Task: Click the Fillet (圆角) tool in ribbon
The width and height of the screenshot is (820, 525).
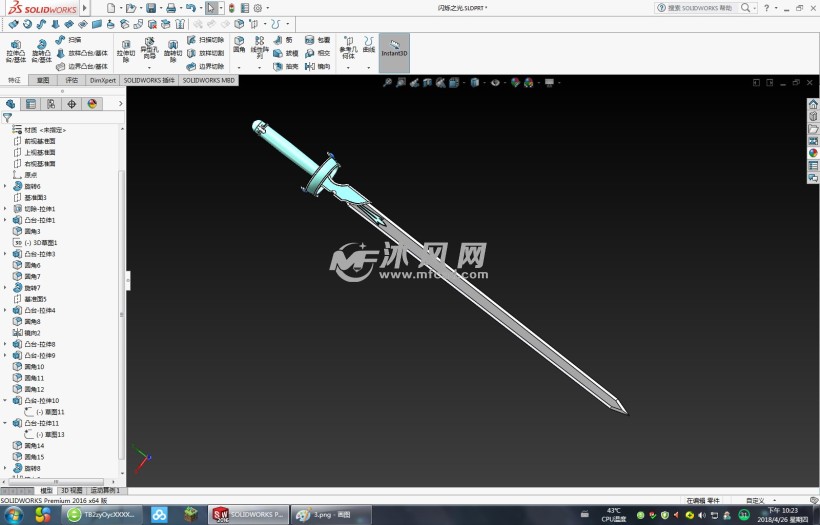Action: [x=239, y=44]
